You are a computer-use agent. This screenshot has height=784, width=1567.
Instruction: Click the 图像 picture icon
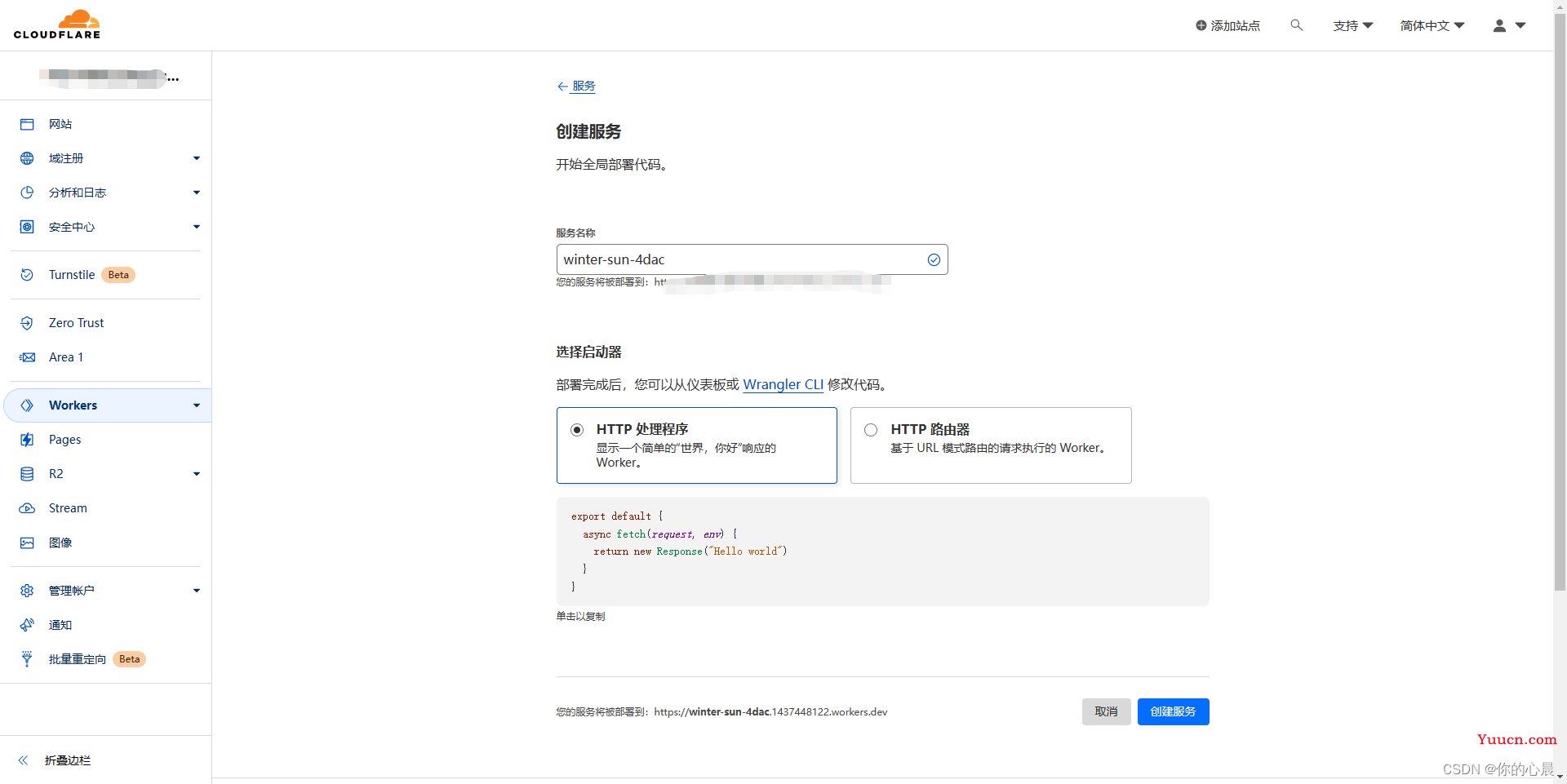coord(27,543)
